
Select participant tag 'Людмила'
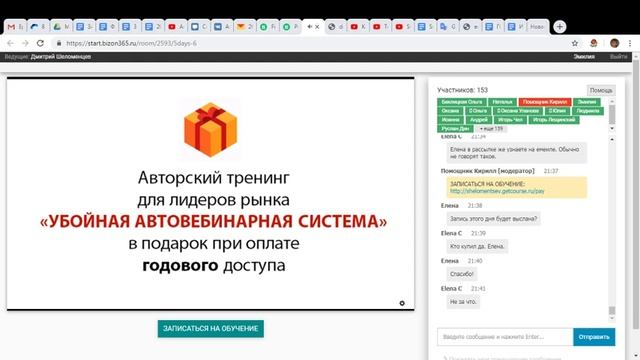pyautogui.click(x=588, y=111)
